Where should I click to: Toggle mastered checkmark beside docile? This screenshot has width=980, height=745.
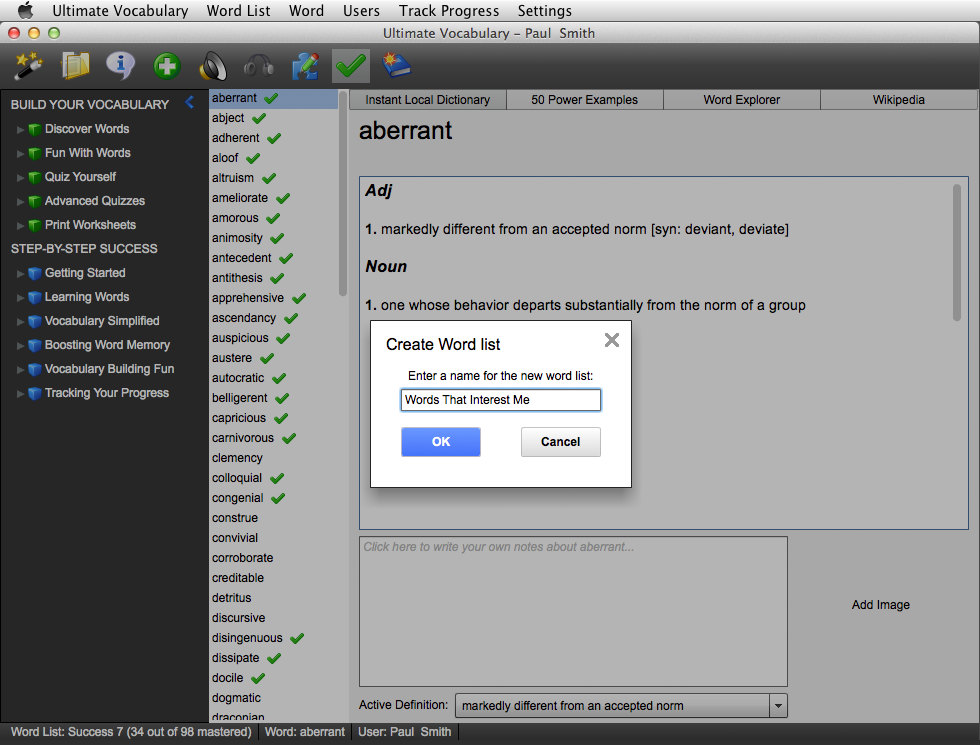click(x=258, y=678)
